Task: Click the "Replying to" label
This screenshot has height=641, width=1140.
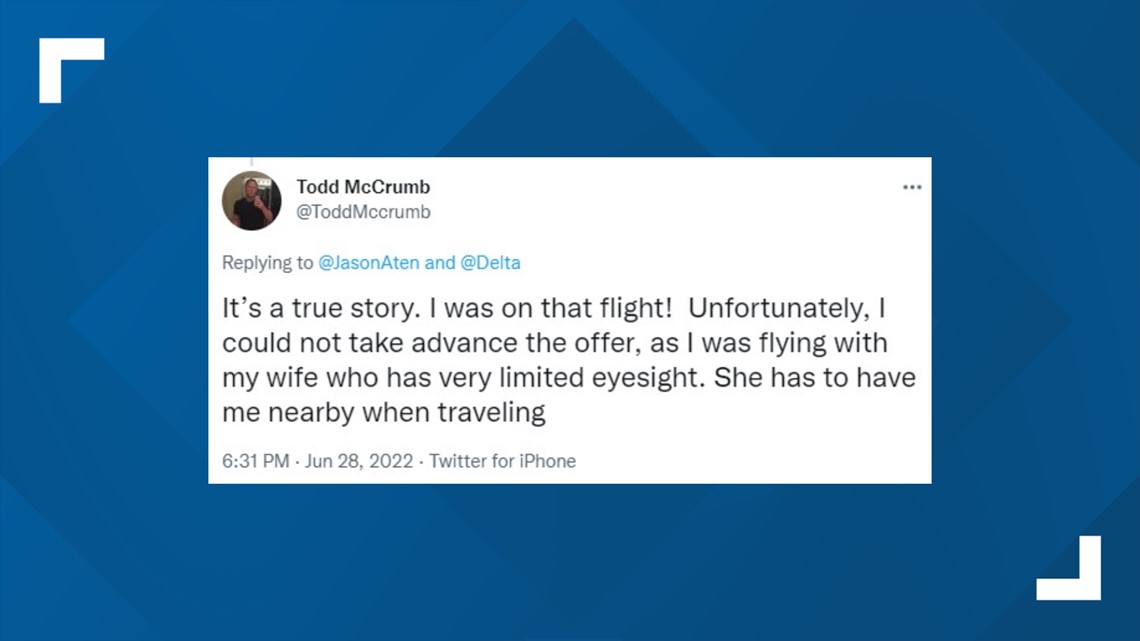Action: click(x=268, y=262)
